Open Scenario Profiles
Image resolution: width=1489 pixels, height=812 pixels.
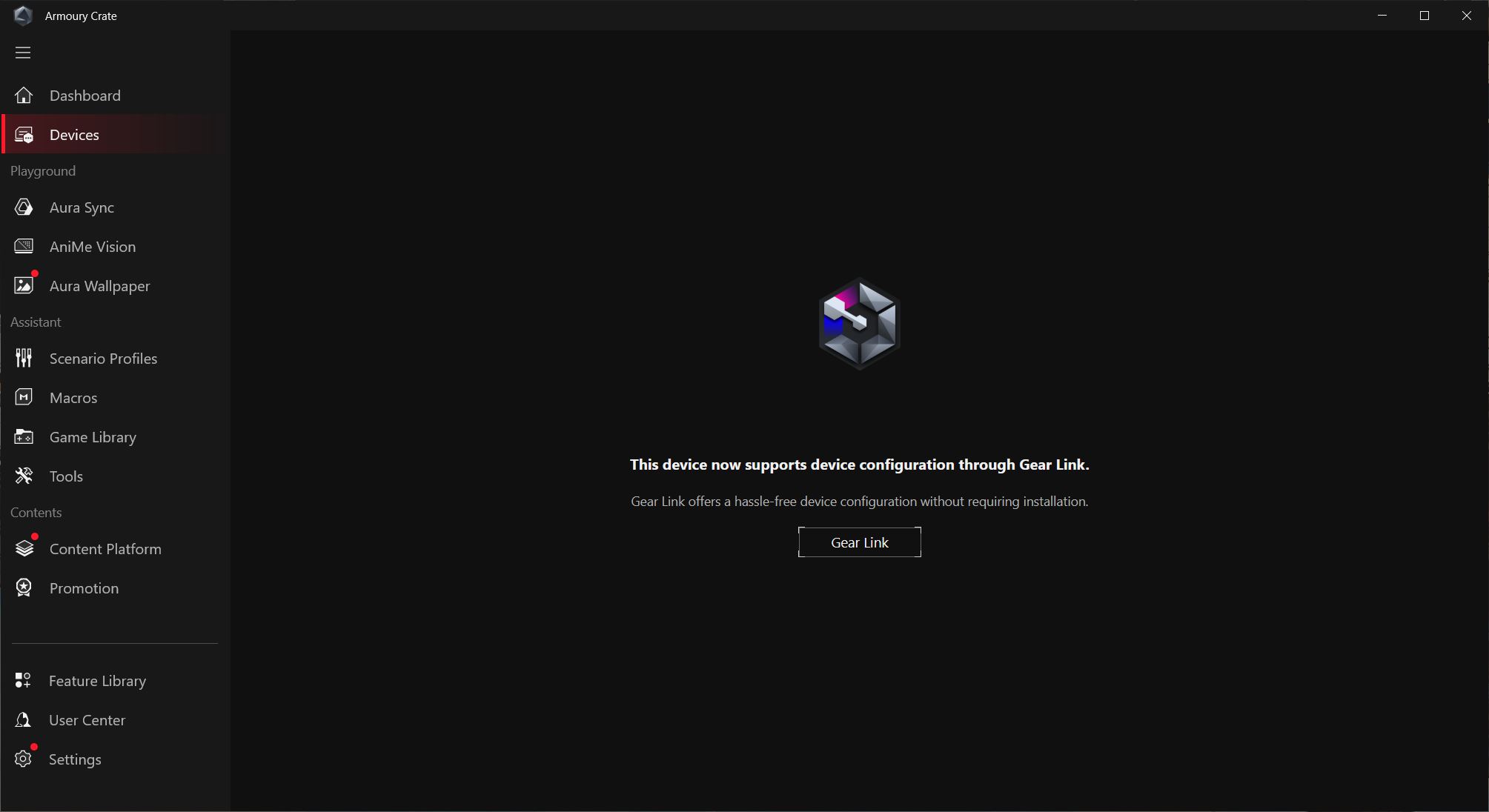[115, 359]
